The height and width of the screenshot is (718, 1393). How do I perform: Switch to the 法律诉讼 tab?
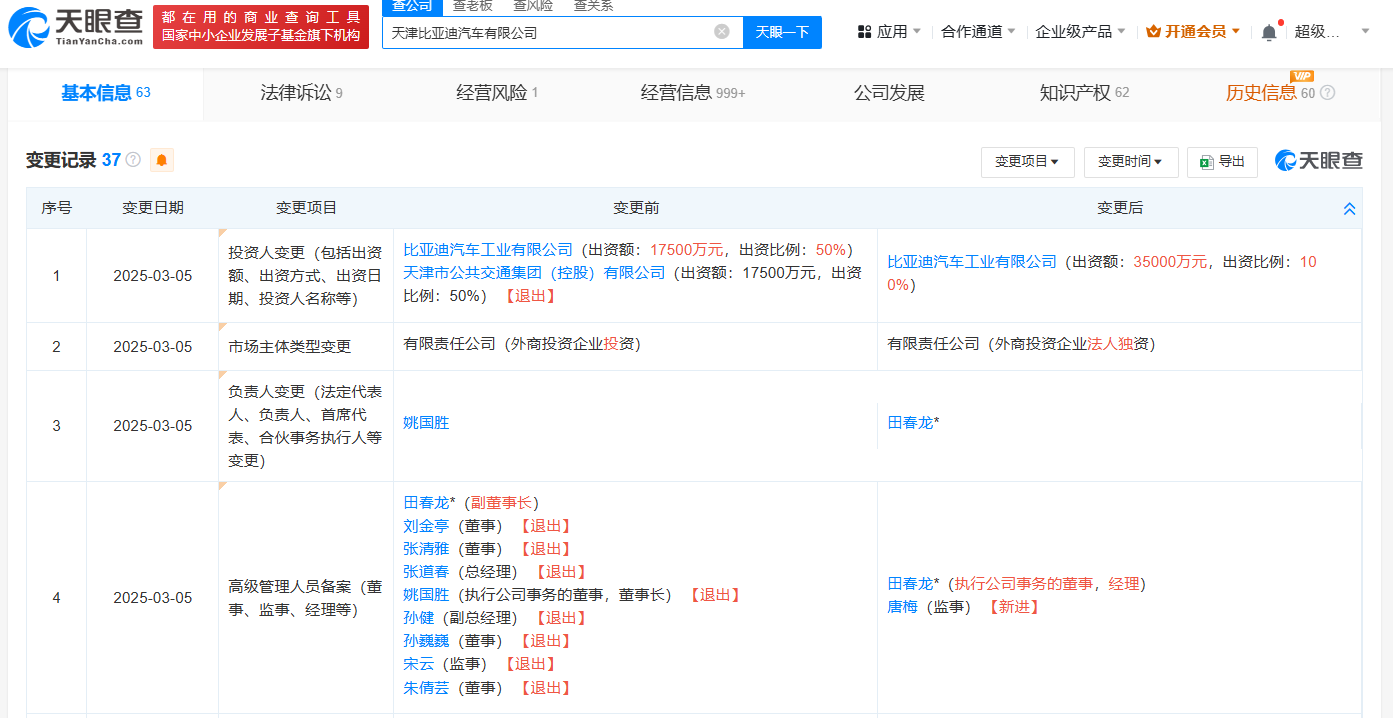point(301,93)
